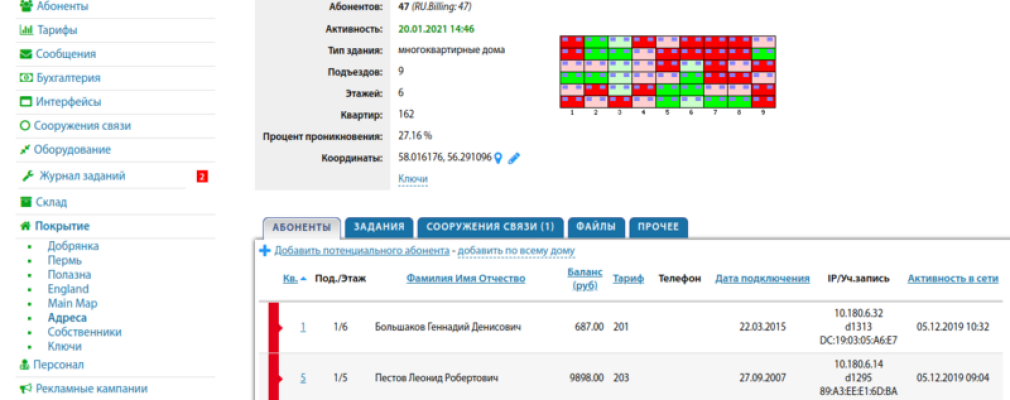This screenshot has height=400, width=1010.
Task: Click the Журнал заданий wrench icon
Action: tap(27, 176)
